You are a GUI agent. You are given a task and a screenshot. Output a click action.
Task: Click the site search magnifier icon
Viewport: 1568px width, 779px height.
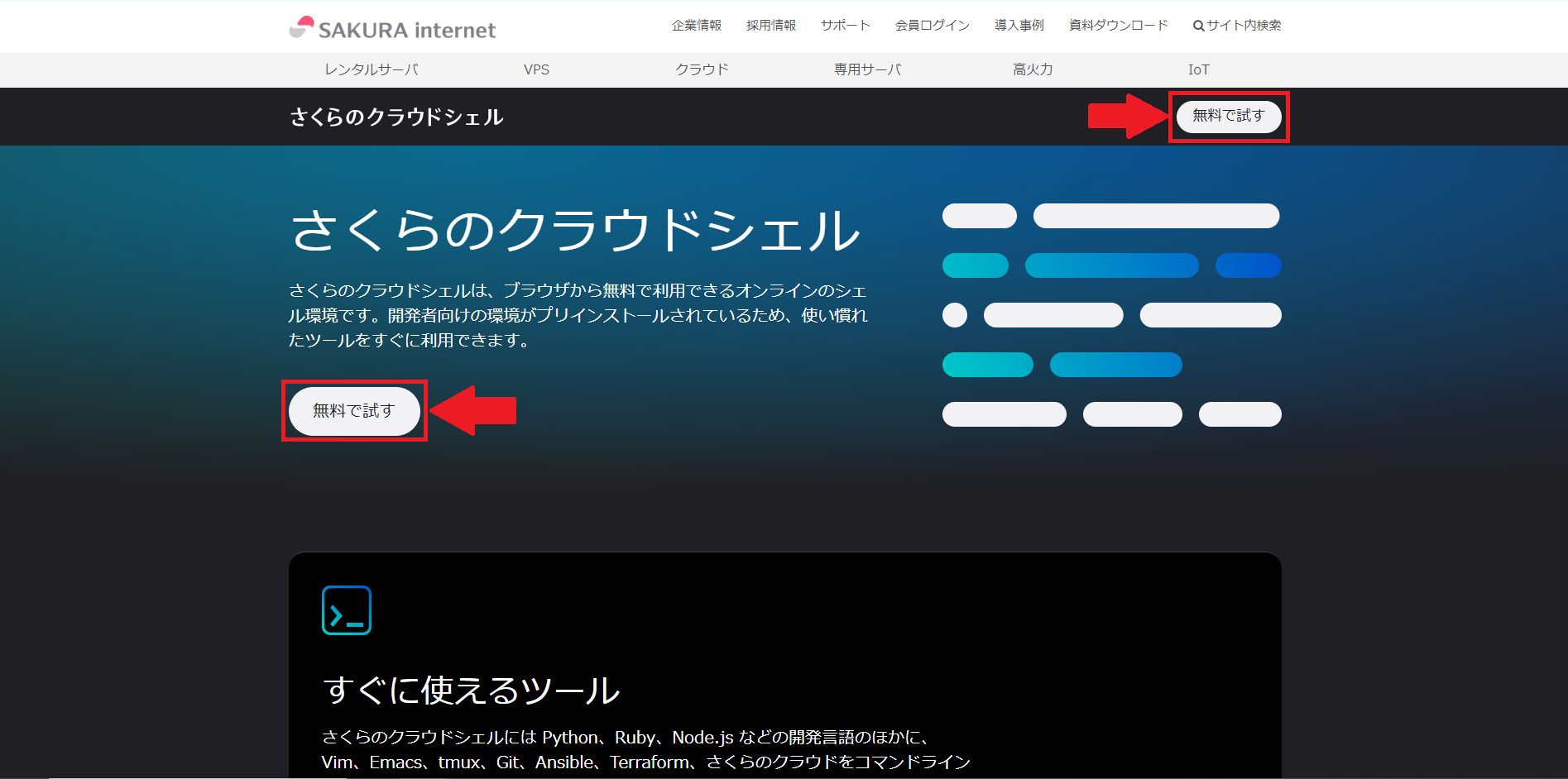tap(1198, 26)
